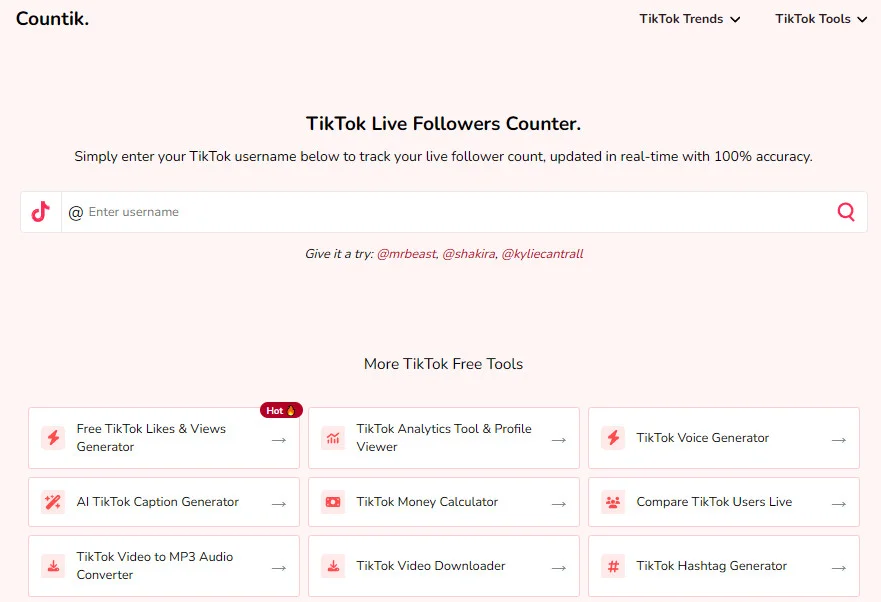
Task: Click the TikTok logo icon beside username field
Action: click(40, 212)
